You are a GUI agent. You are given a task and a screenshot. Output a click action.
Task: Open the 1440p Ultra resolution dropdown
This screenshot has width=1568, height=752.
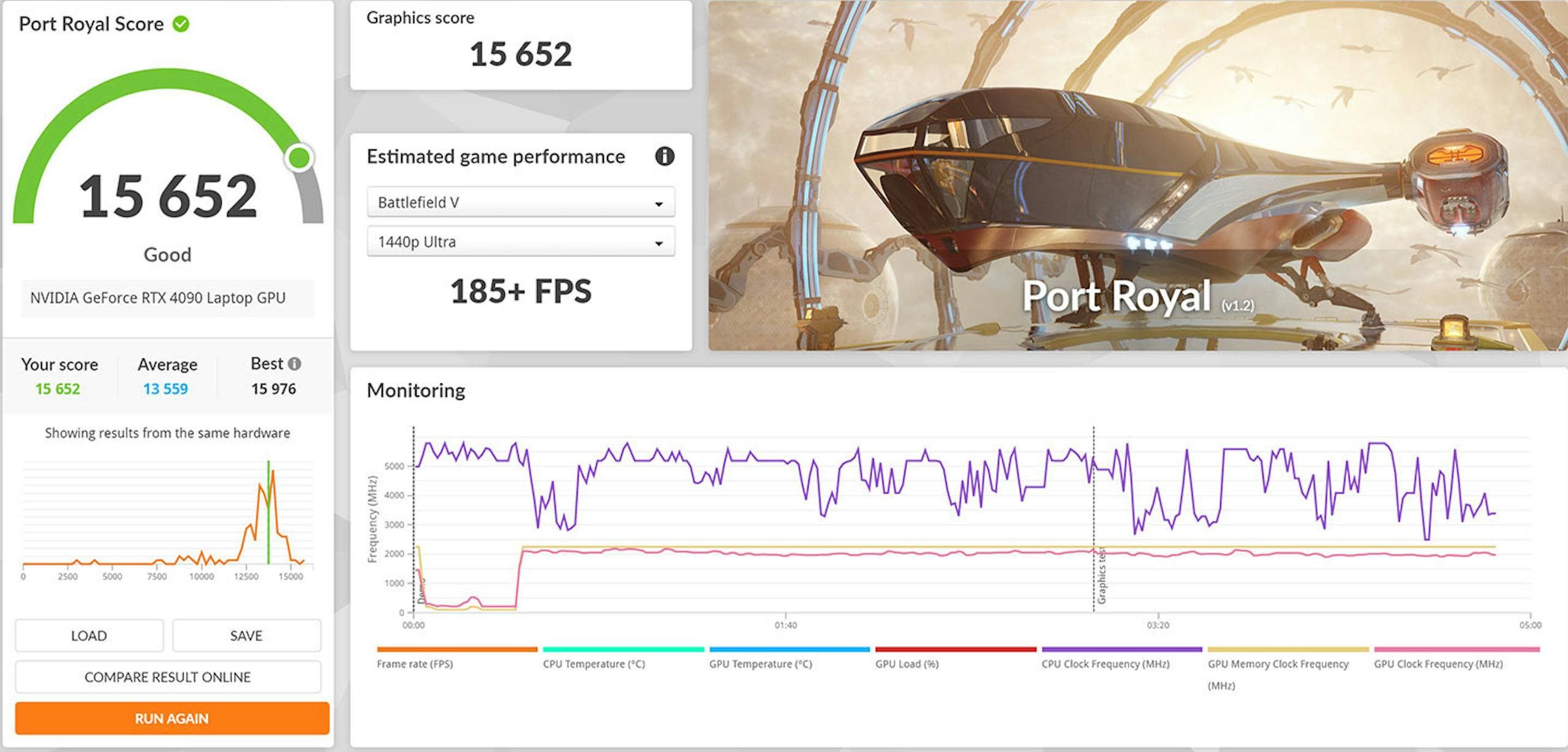point(521,242)
